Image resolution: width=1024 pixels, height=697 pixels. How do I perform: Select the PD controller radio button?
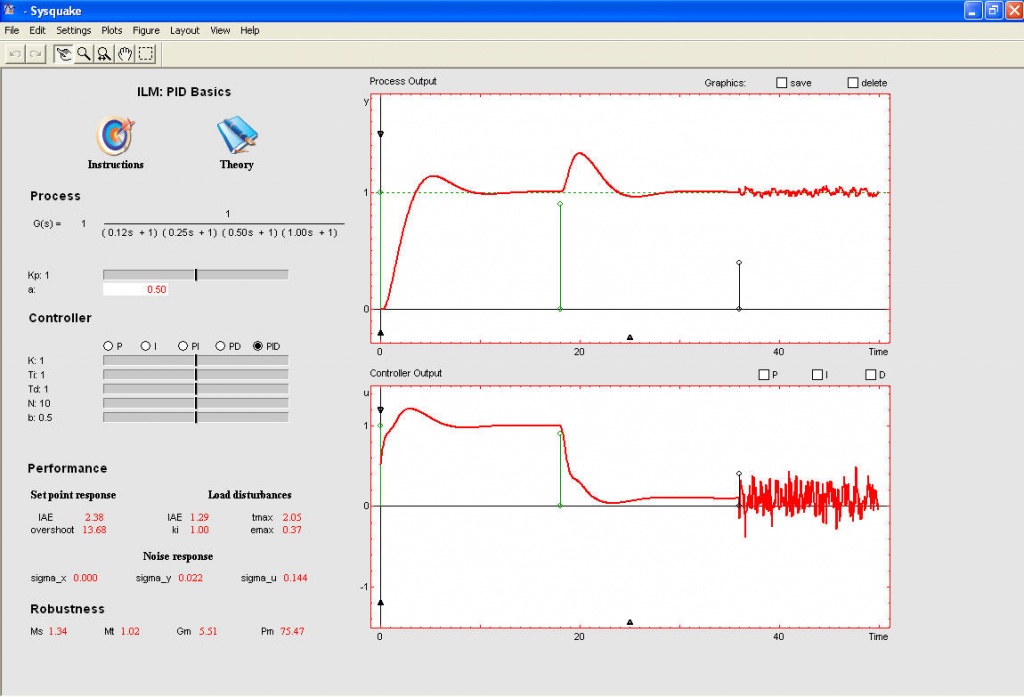[x=220, y=346]
